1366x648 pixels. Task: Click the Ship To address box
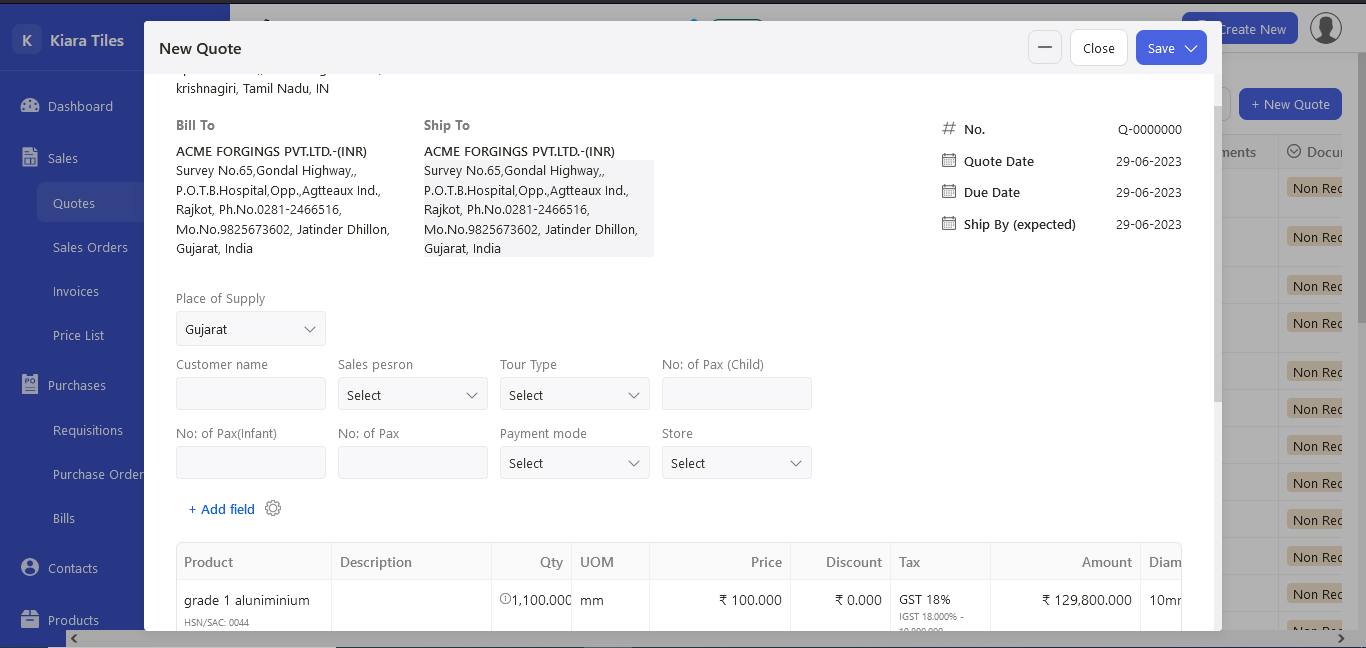coord(538,209)
